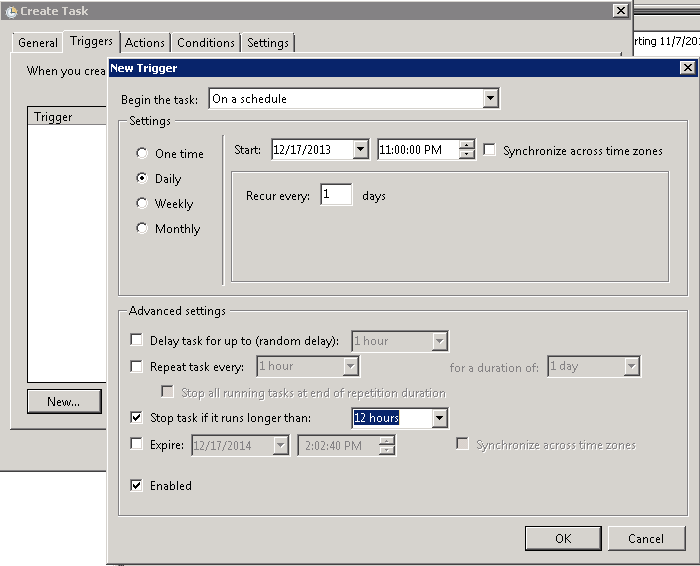Cancel the New Trigger dialog
This screenshot has height=566, width=700.
[646, 538]
